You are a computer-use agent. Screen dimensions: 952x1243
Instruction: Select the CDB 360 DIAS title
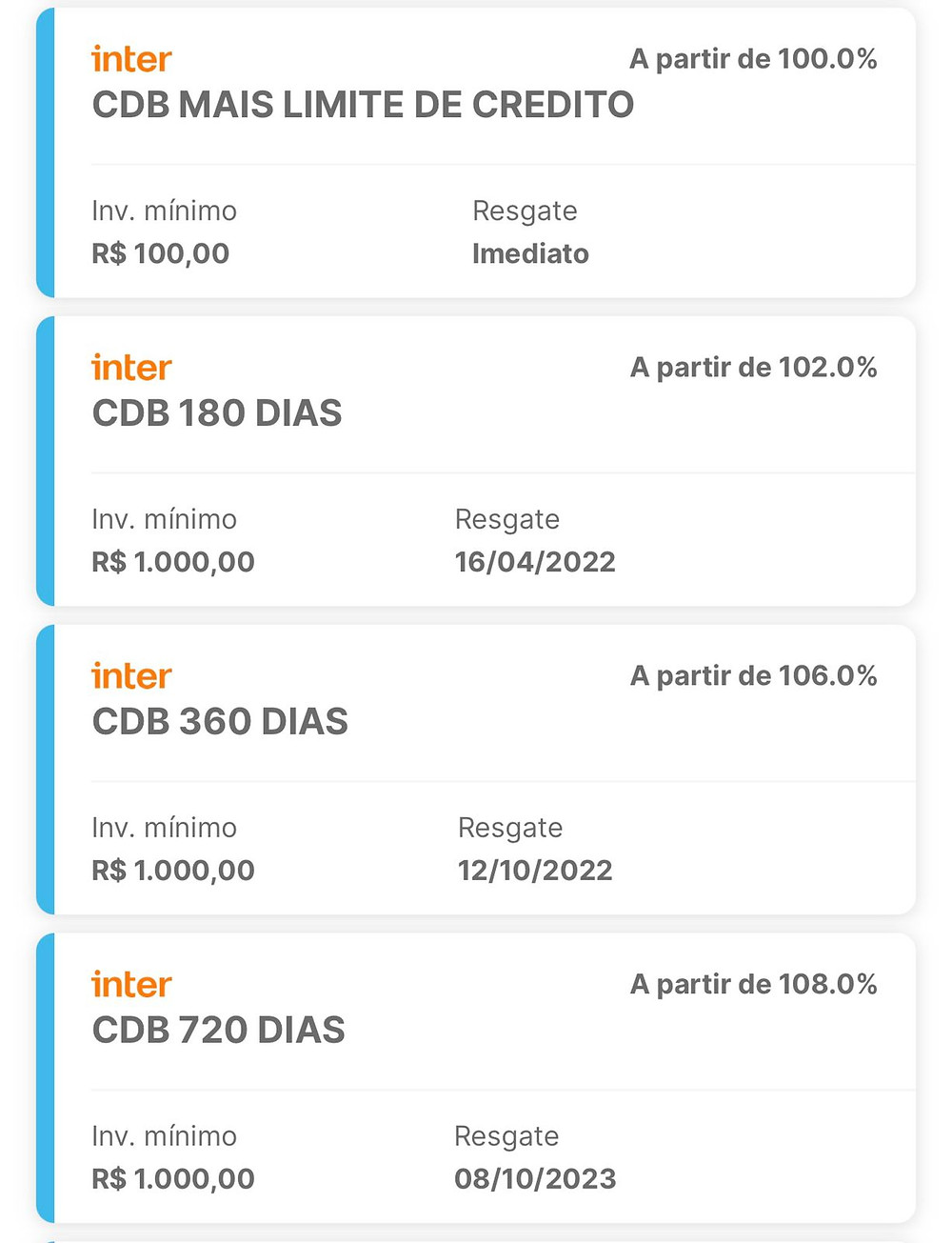click(x=220, y=722)
